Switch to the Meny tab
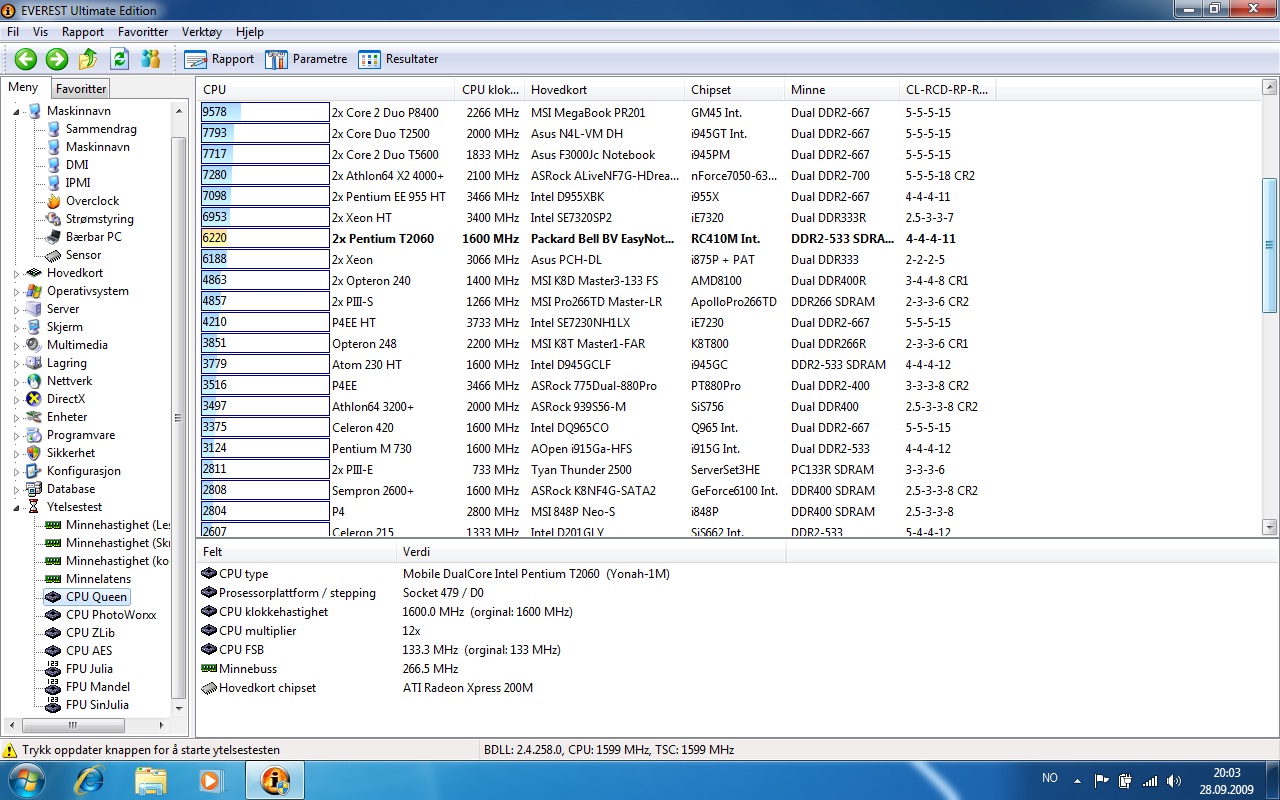Image resolution: width=1280 pixels, height=800 pixels. pyautogui.click(x=24, y=87)
